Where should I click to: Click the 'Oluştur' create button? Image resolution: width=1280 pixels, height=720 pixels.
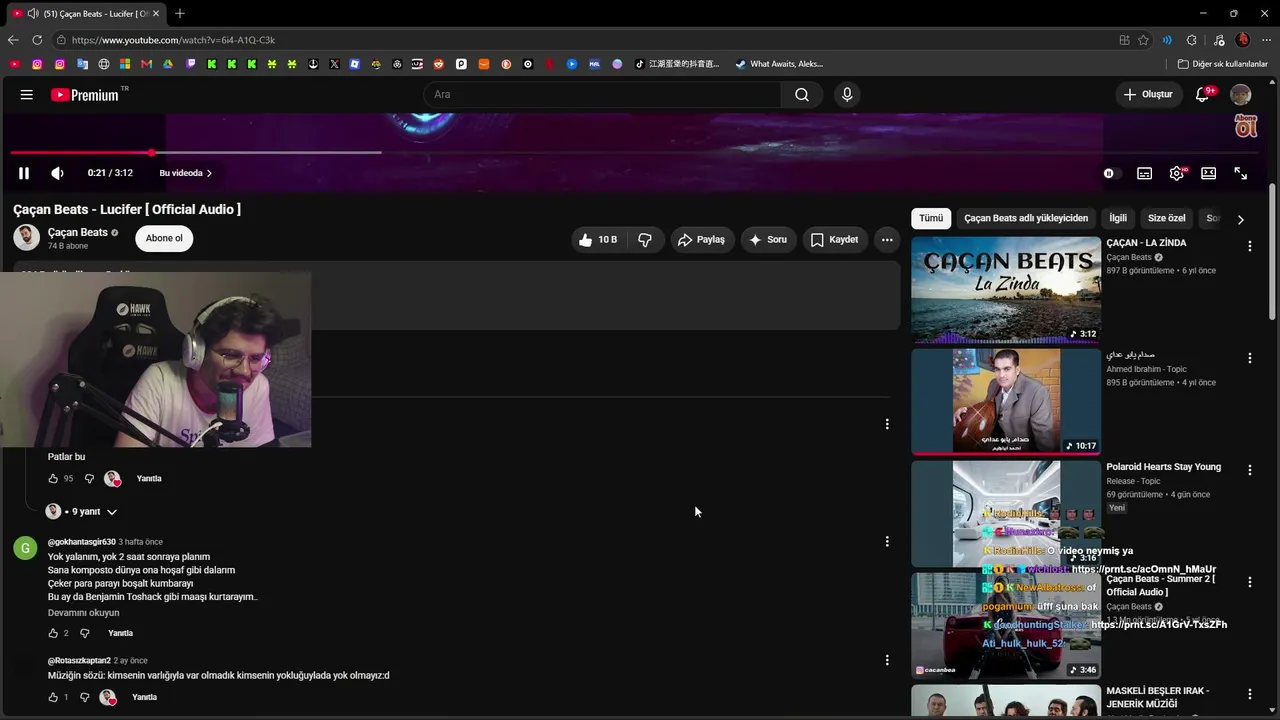(1149, 95)
